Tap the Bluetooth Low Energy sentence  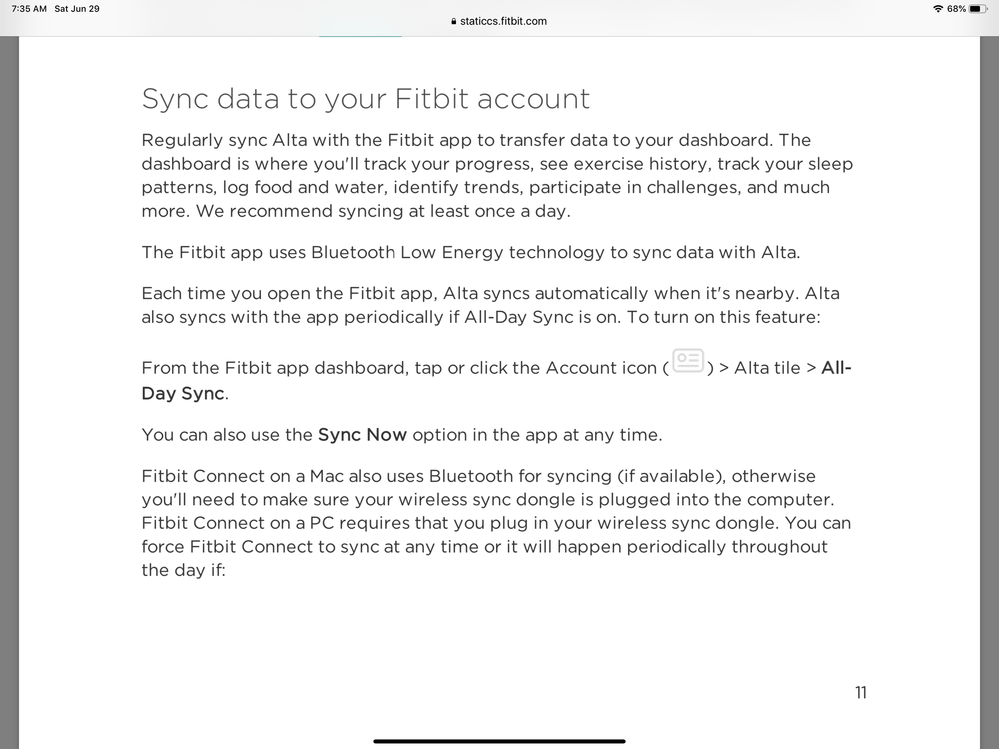[x=471, y=252]
